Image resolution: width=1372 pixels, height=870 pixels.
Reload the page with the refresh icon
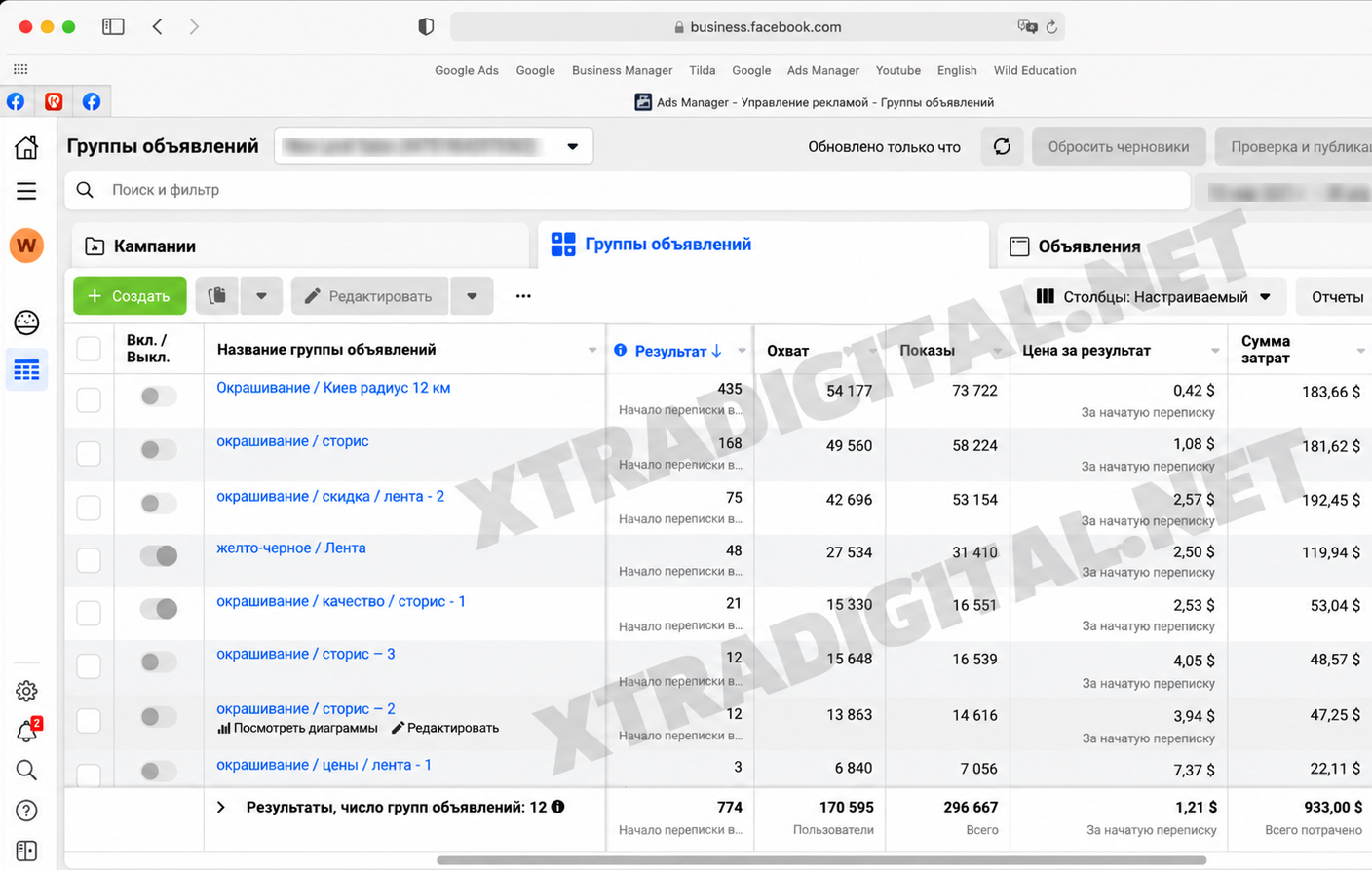[x=1051, y=27]
